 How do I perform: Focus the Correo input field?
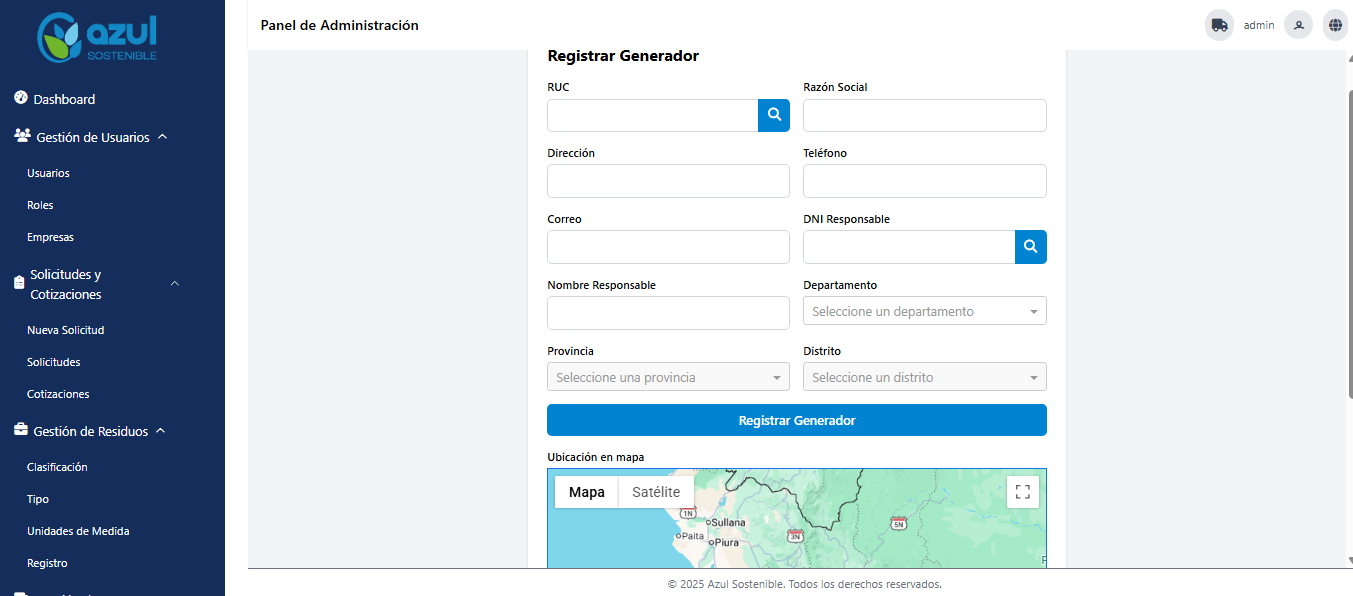(668, 247)
